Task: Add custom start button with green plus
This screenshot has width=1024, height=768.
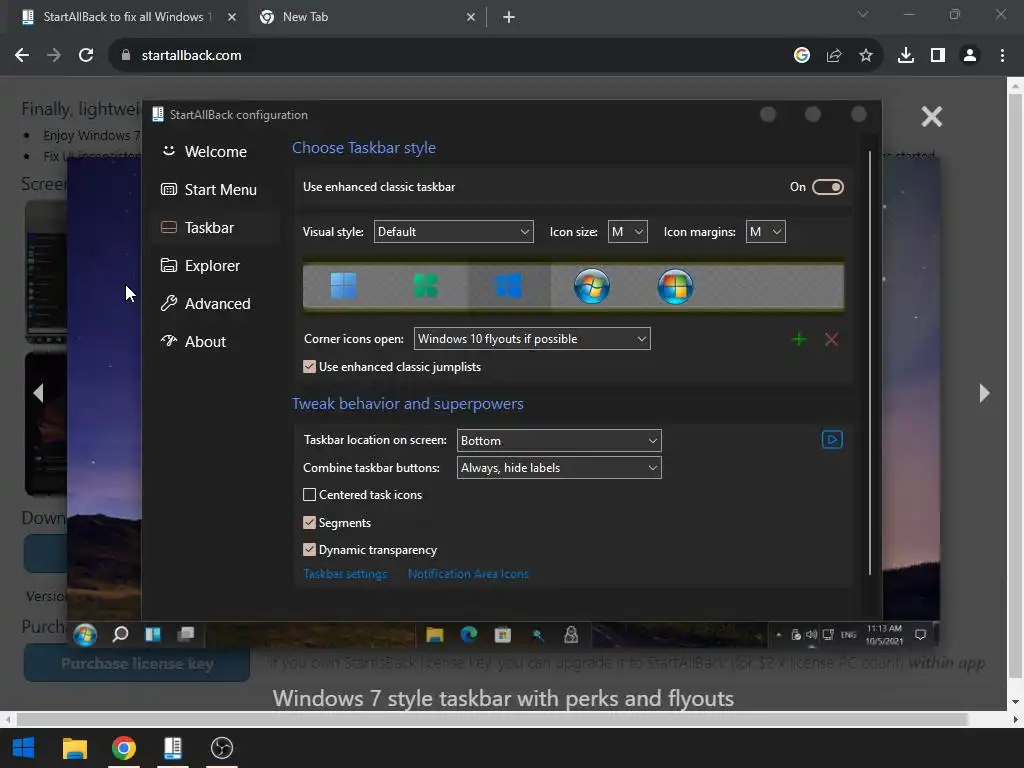Action: tap(799, 339)
